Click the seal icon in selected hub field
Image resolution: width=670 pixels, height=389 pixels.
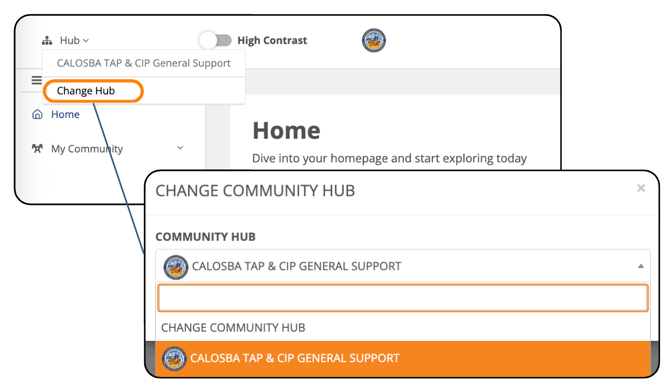point(176,267)
